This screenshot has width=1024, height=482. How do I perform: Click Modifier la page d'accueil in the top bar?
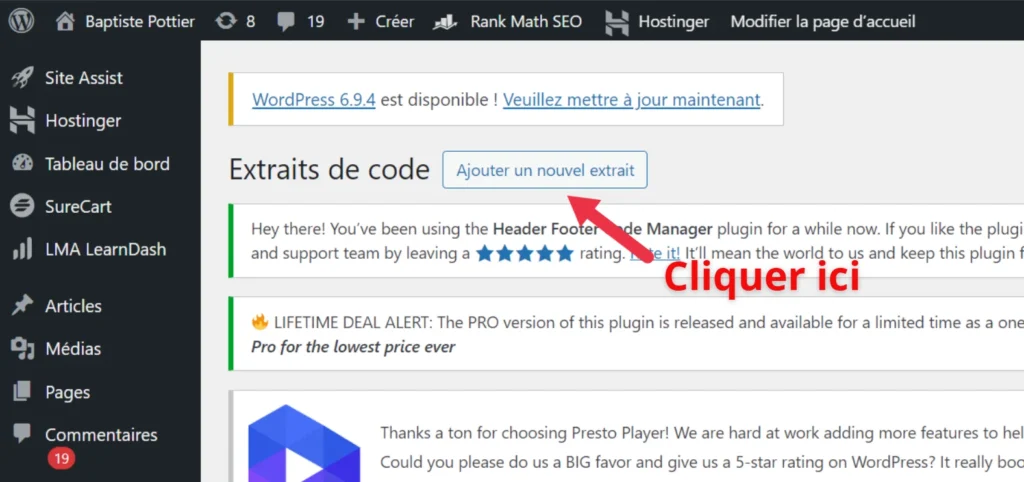pyautogui.click(x=823, y=22)
